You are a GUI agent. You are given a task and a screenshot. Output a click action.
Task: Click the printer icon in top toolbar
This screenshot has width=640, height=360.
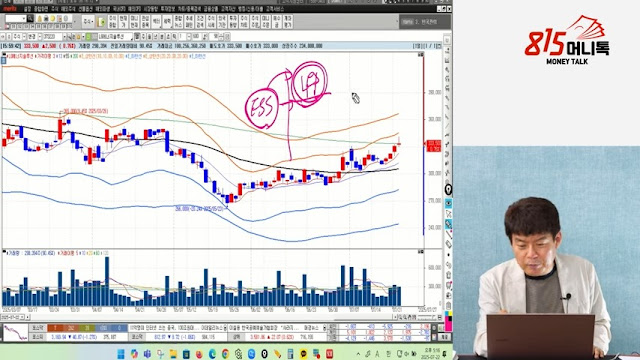click(x=46, y=19)
